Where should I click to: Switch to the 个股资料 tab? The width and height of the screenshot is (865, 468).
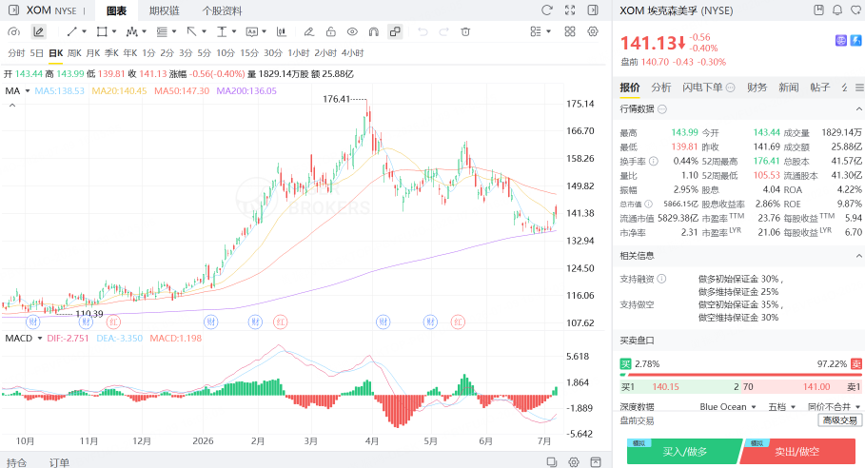[x=222, y=10]
